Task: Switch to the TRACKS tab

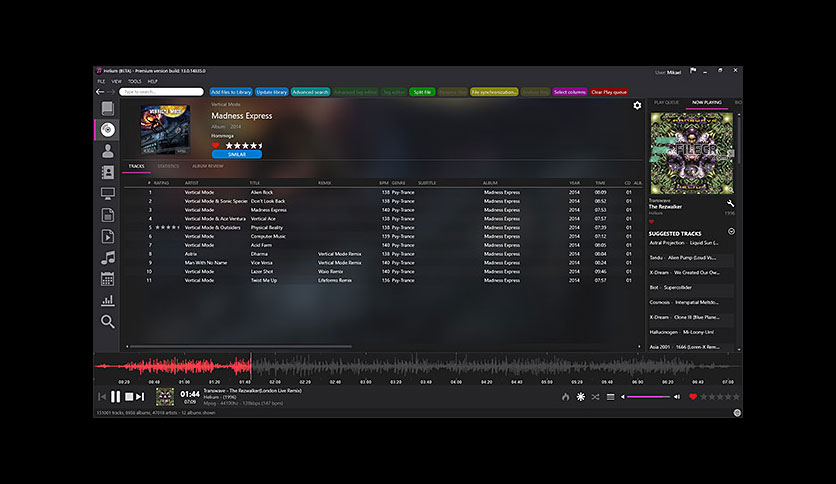Action: [136, 166]
